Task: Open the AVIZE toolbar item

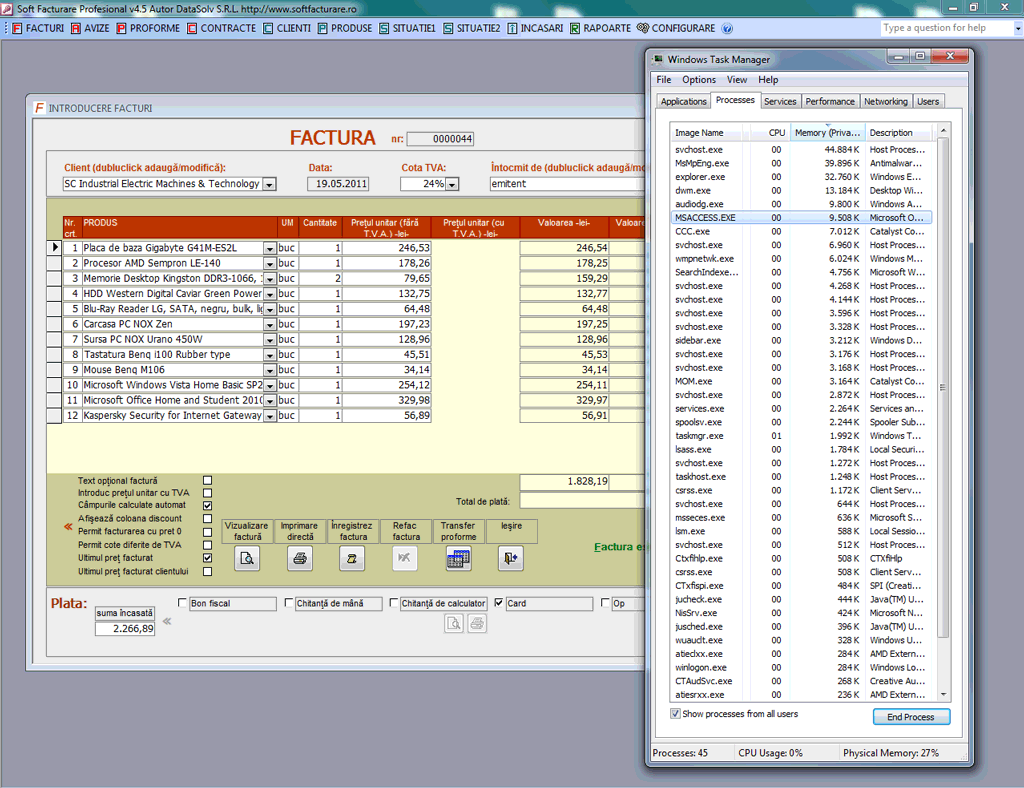Action: click(x=90, y=28)
